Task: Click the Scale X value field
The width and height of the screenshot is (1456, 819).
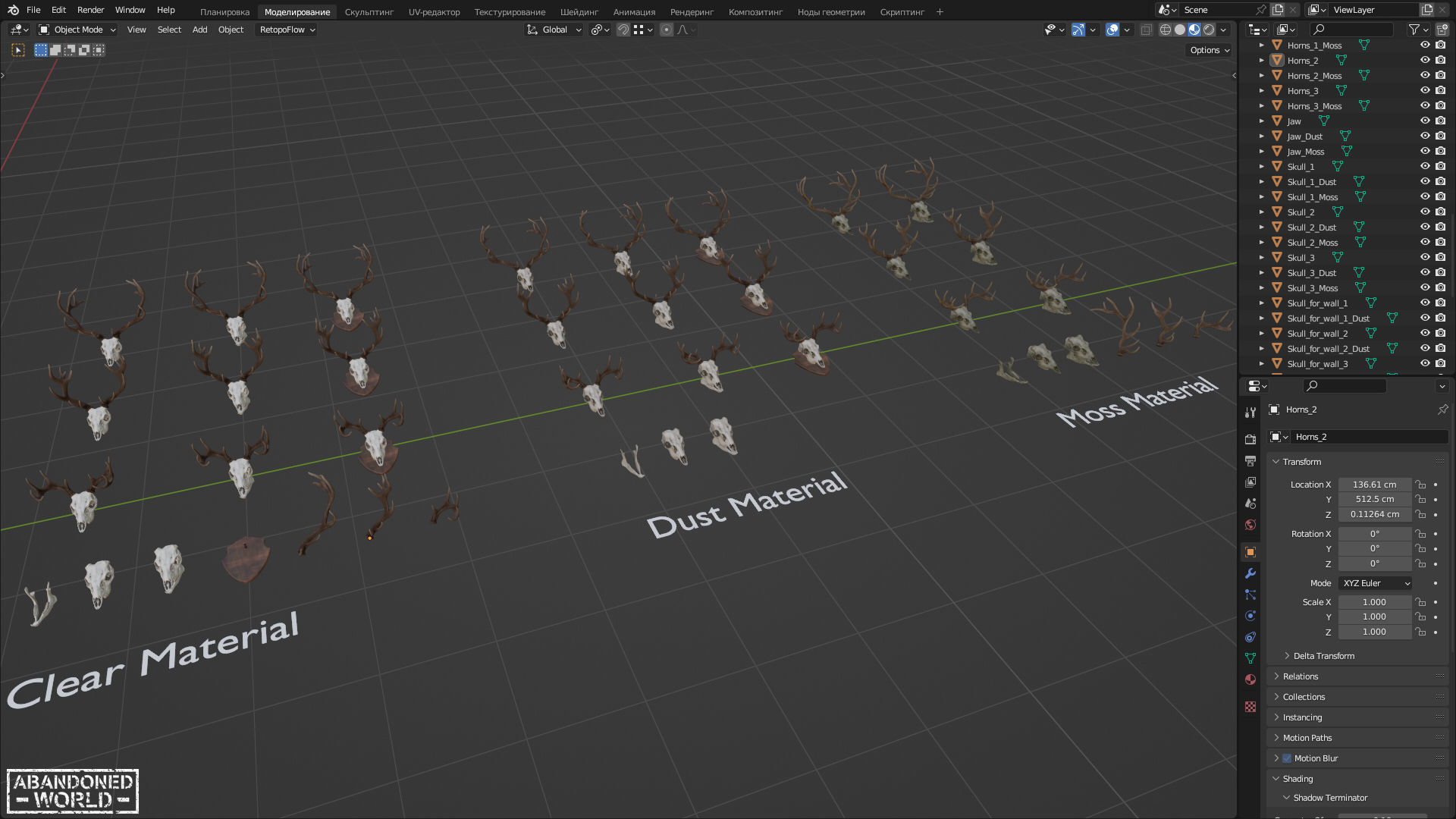Action: pyautogui.click(x=1373, y=602)
